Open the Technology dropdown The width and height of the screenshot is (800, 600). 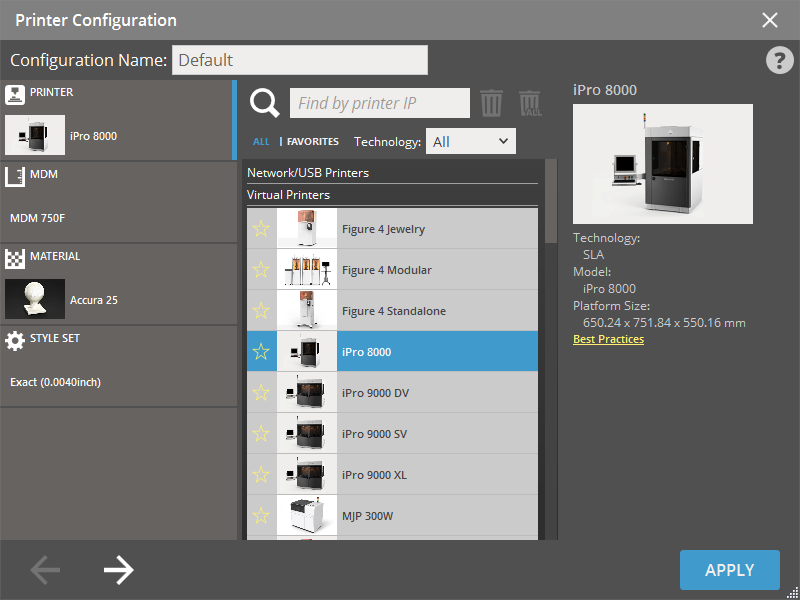click(x=471, y=142)
